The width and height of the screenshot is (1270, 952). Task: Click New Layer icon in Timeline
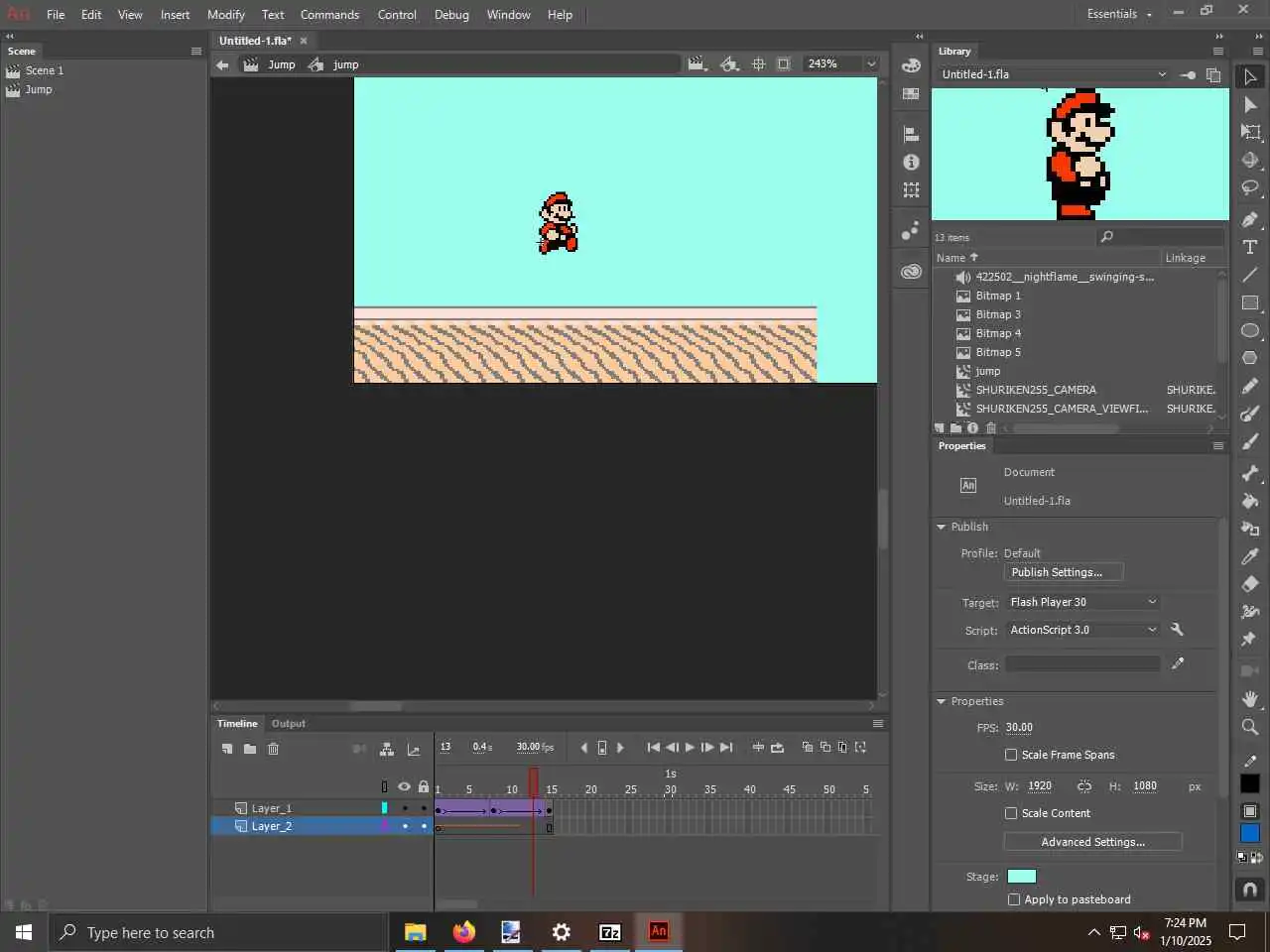point(227,749)
